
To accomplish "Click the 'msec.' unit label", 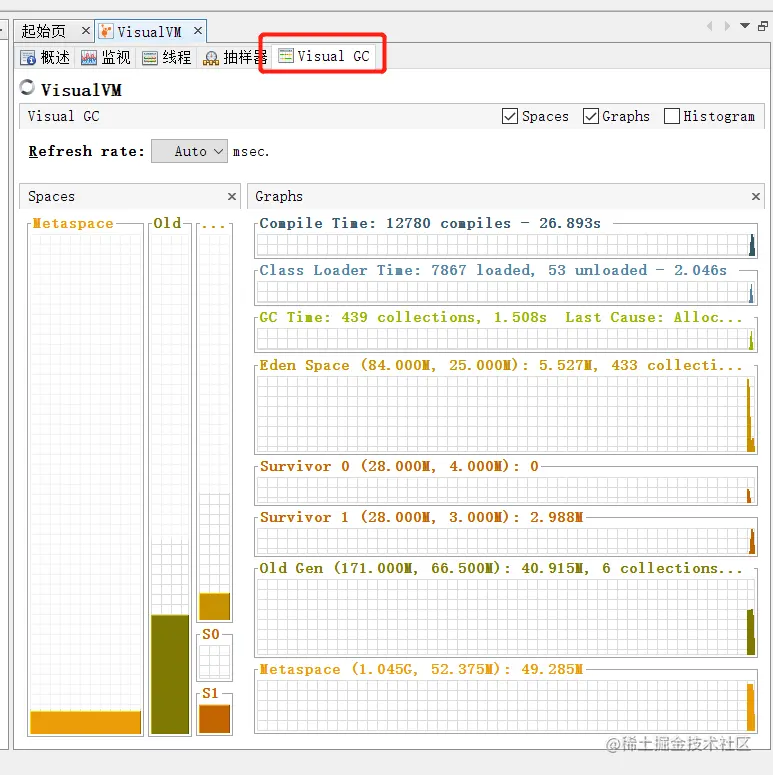I will (251, 152).
